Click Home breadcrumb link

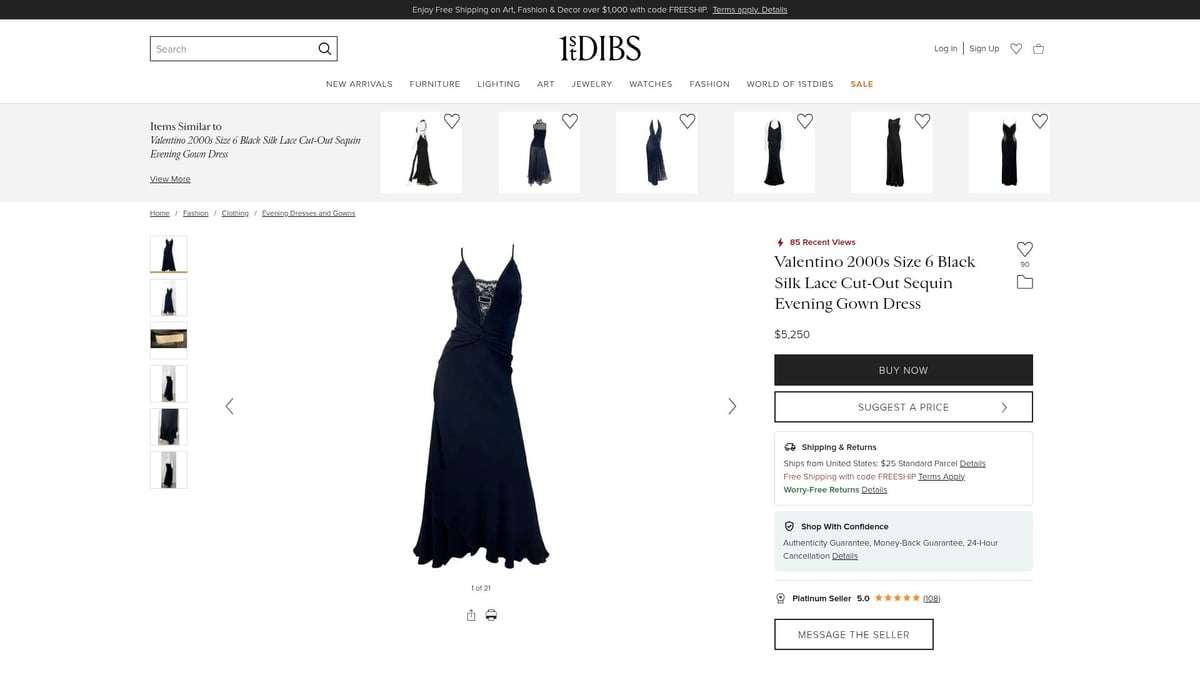click(160, 213)
